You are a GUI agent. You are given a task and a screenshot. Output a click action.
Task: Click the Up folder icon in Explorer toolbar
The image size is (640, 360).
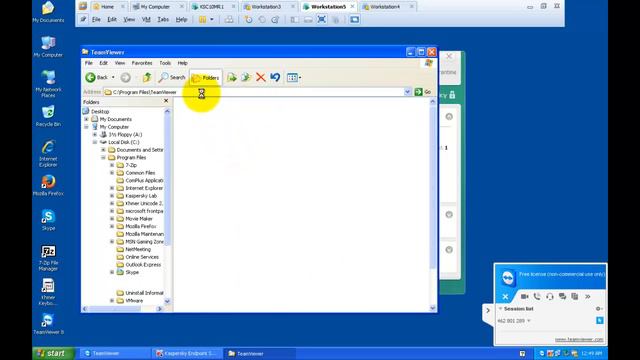click(x=147, y=77)
